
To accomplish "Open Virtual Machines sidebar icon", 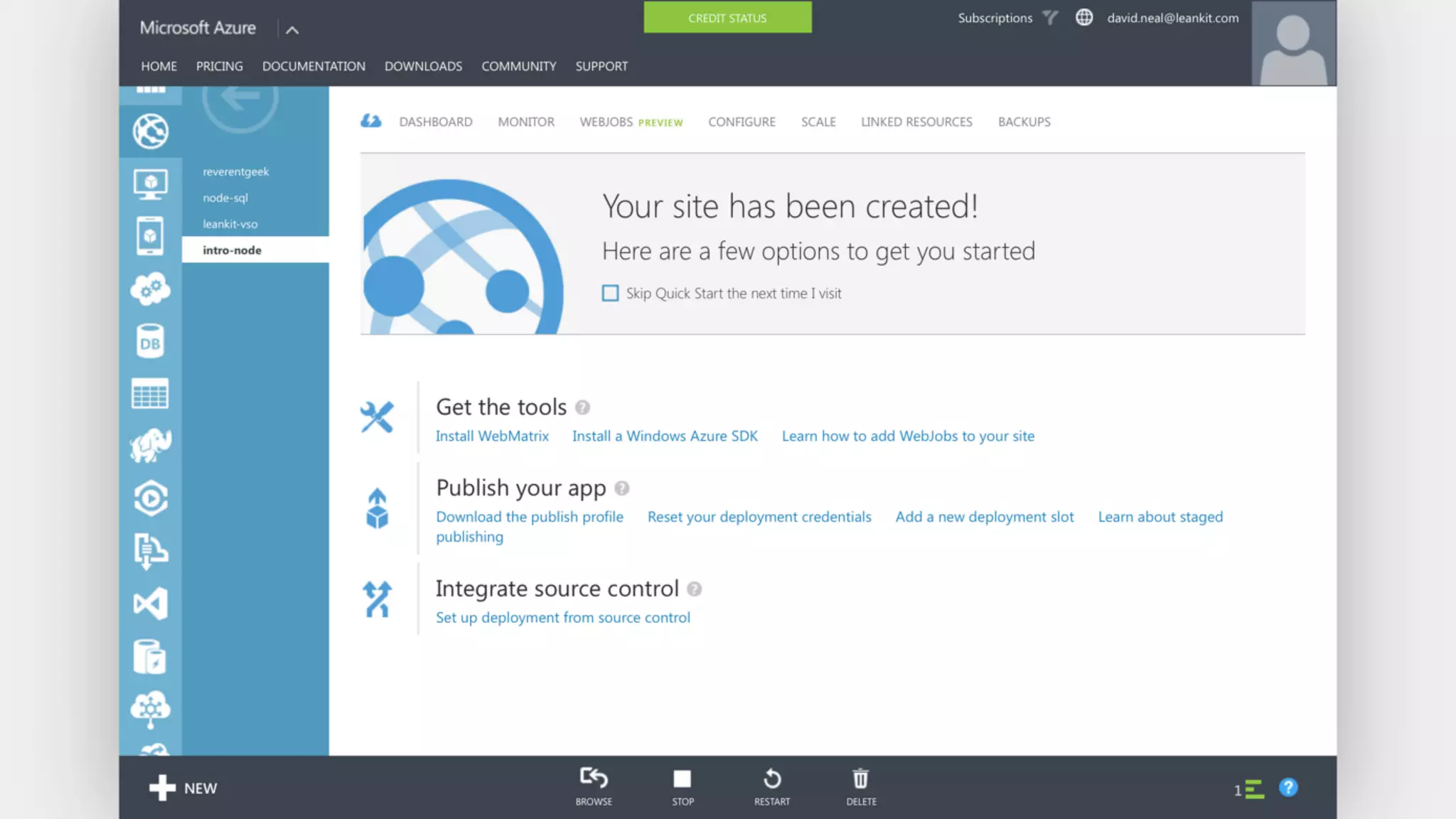I will [x=150, y=184].
